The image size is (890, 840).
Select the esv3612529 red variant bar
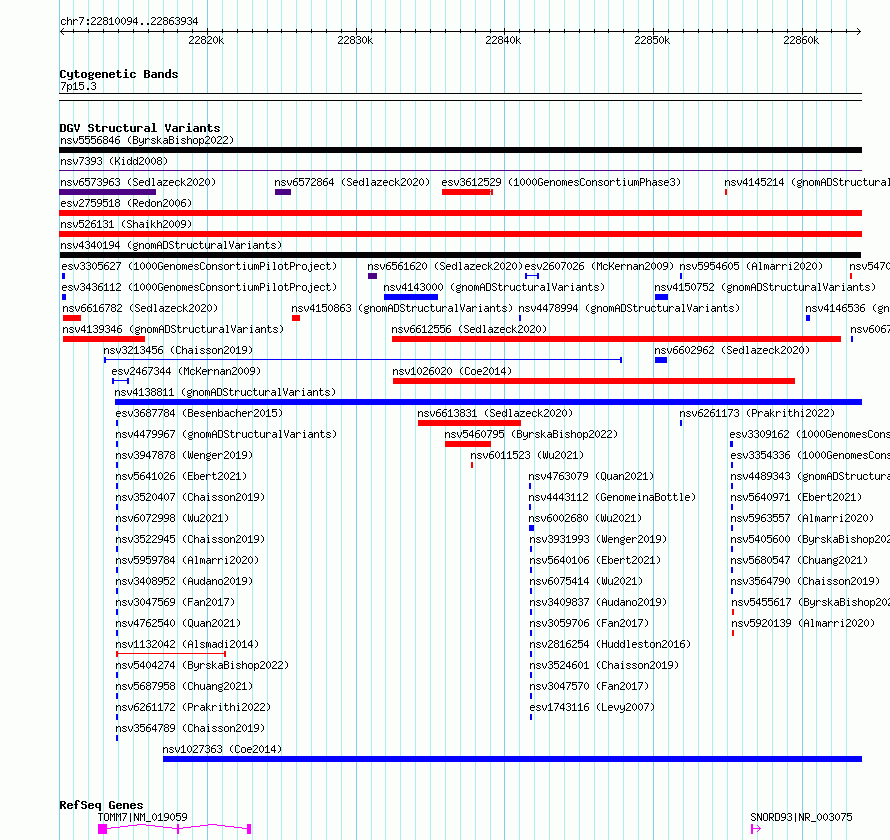468,192
